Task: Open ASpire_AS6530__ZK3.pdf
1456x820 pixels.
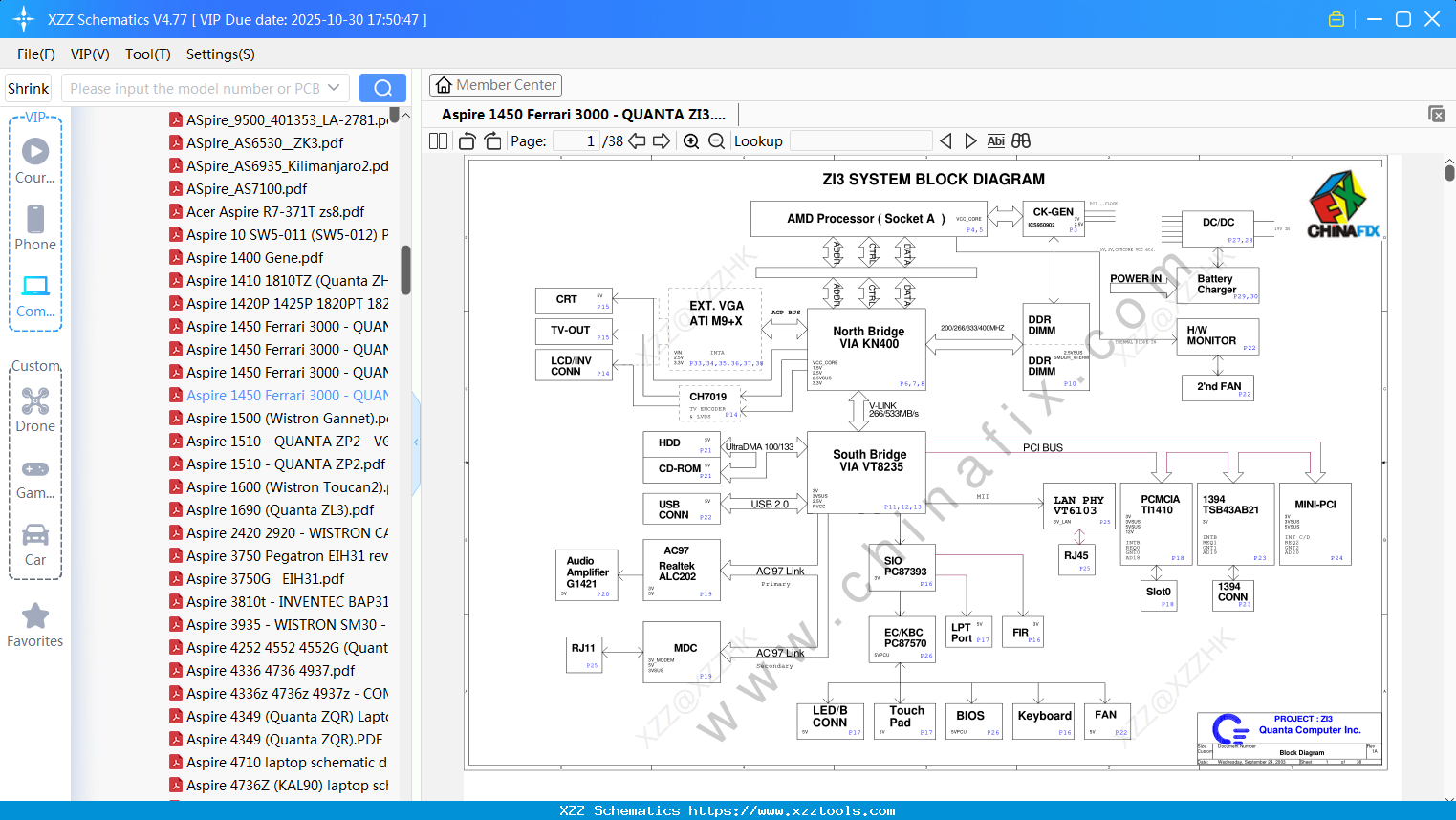Action: (x=256, y=143)
